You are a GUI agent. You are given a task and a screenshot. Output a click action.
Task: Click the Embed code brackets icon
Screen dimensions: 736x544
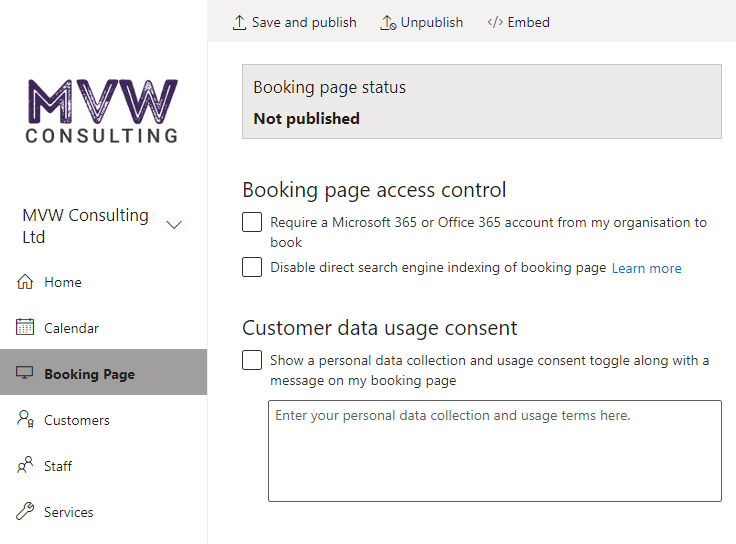click(494, 22)
